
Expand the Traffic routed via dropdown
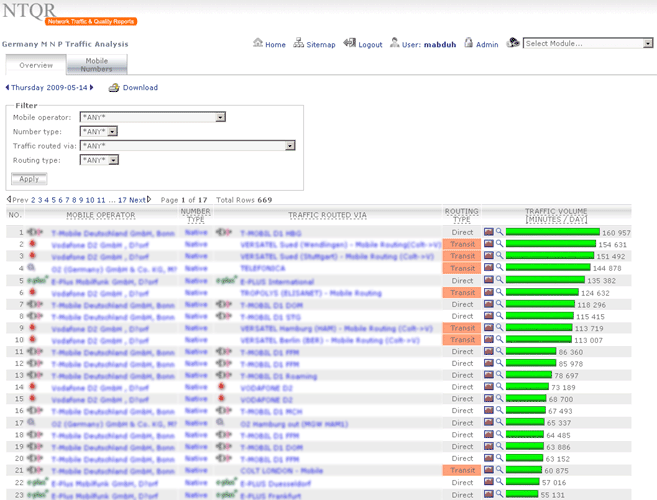[x=290, y=145]
